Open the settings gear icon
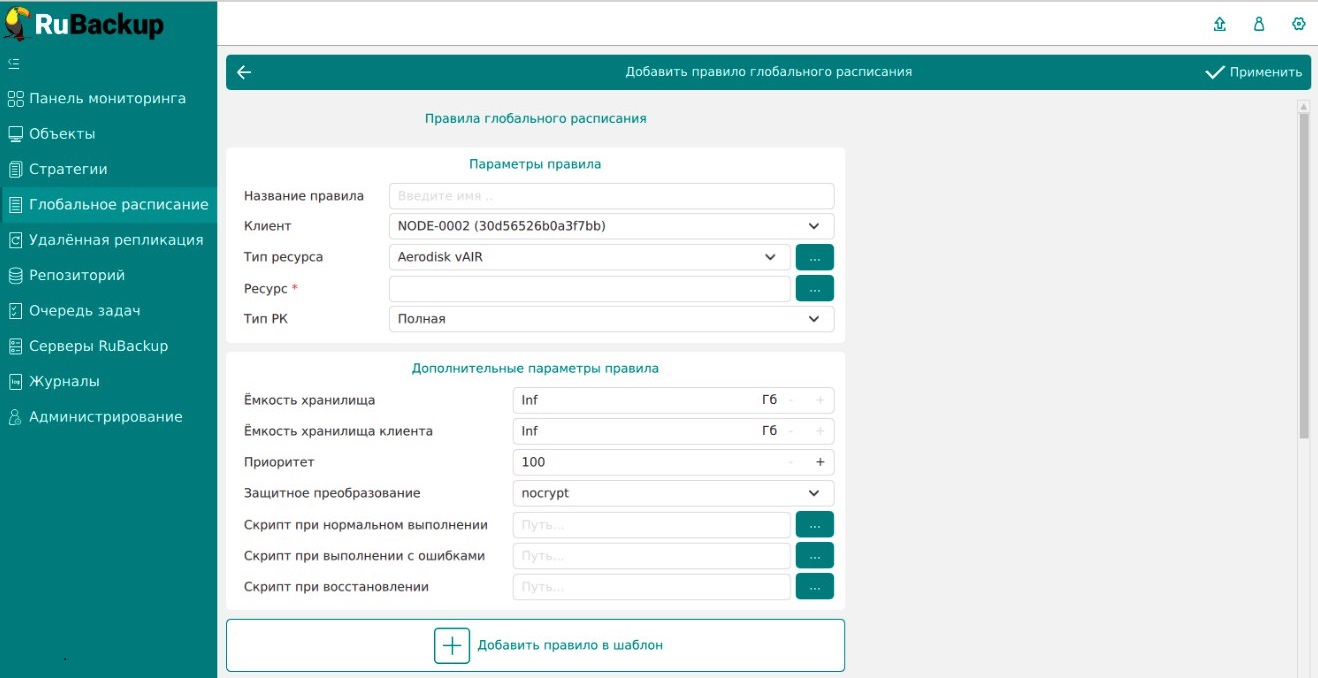 1298,24
